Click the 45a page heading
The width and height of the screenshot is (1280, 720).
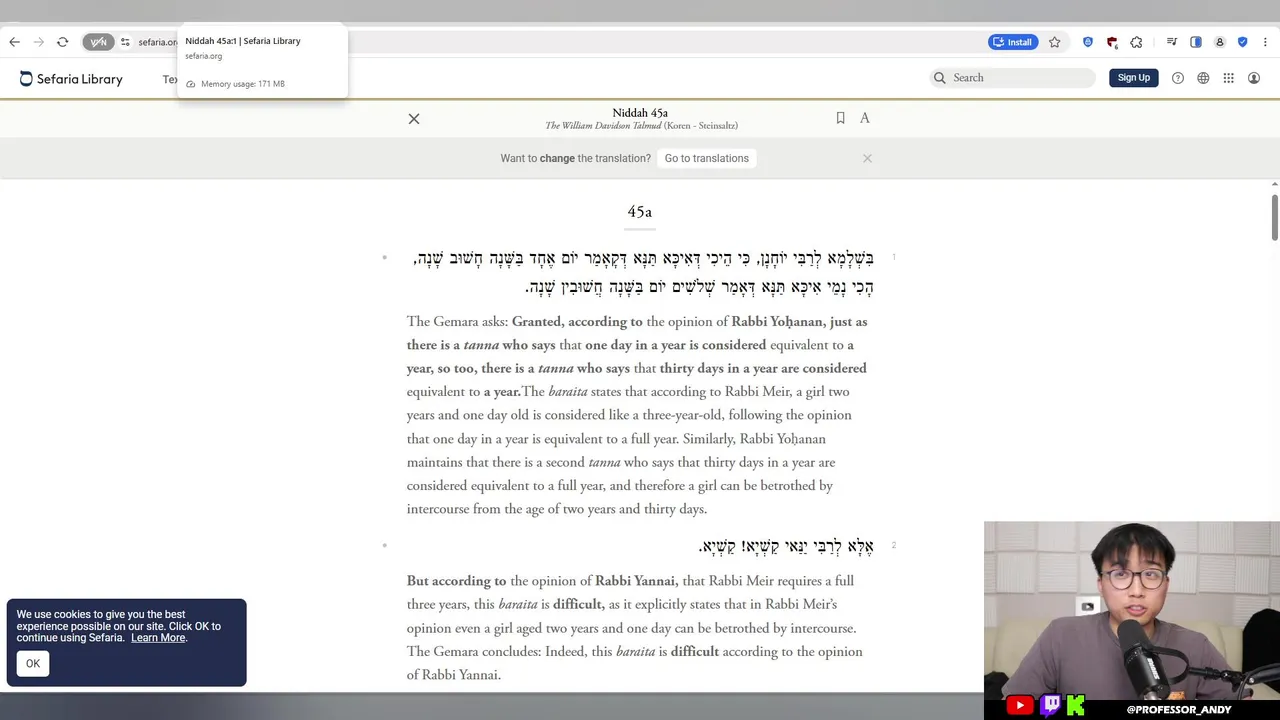640,212
